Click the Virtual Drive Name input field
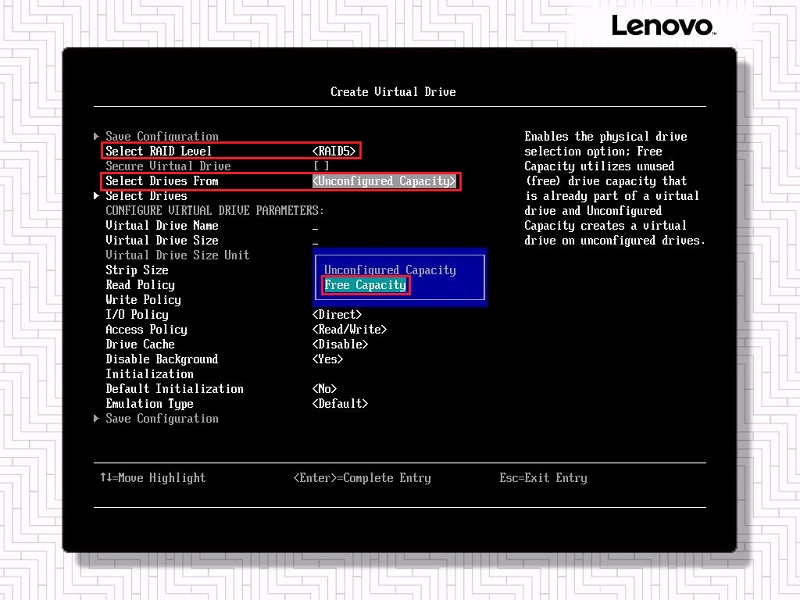Screen dimensions: 800x600 click(316, 226)
